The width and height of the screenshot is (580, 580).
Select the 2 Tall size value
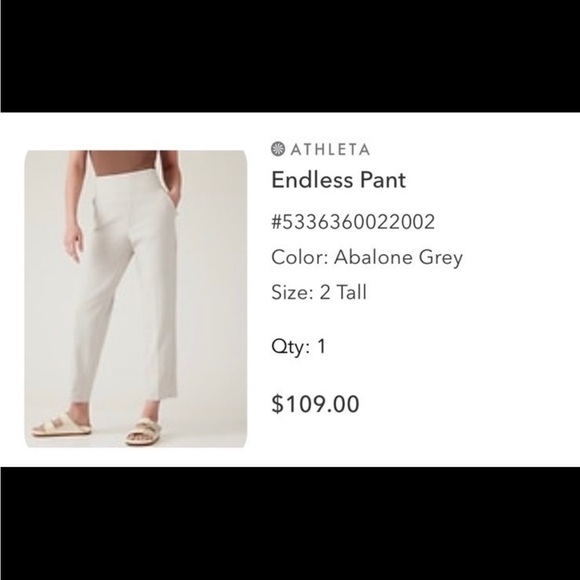click(343, 292)
